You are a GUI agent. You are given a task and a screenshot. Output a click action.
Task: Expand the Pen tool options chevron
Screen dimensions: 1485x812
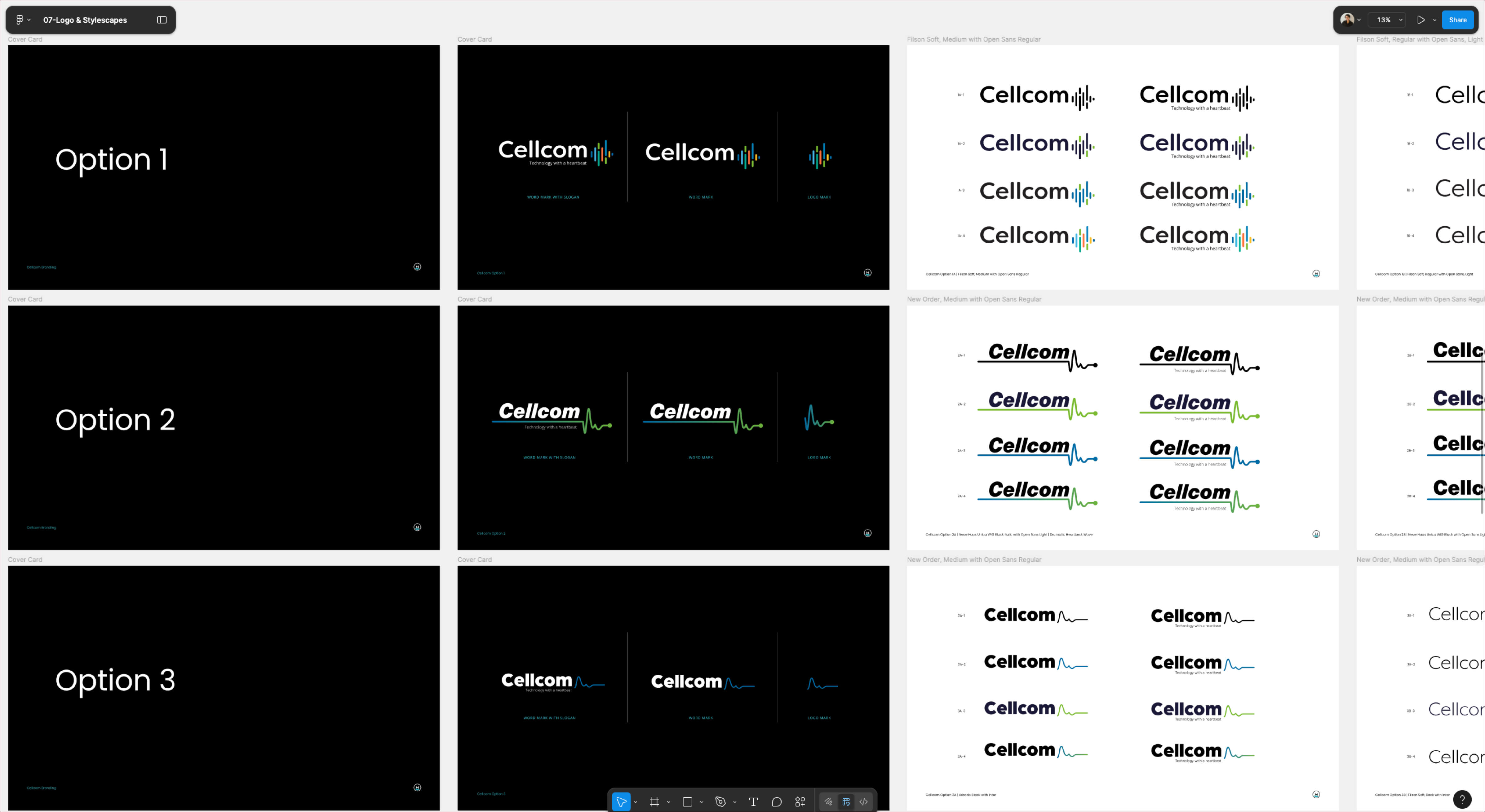tap(734, 802)
